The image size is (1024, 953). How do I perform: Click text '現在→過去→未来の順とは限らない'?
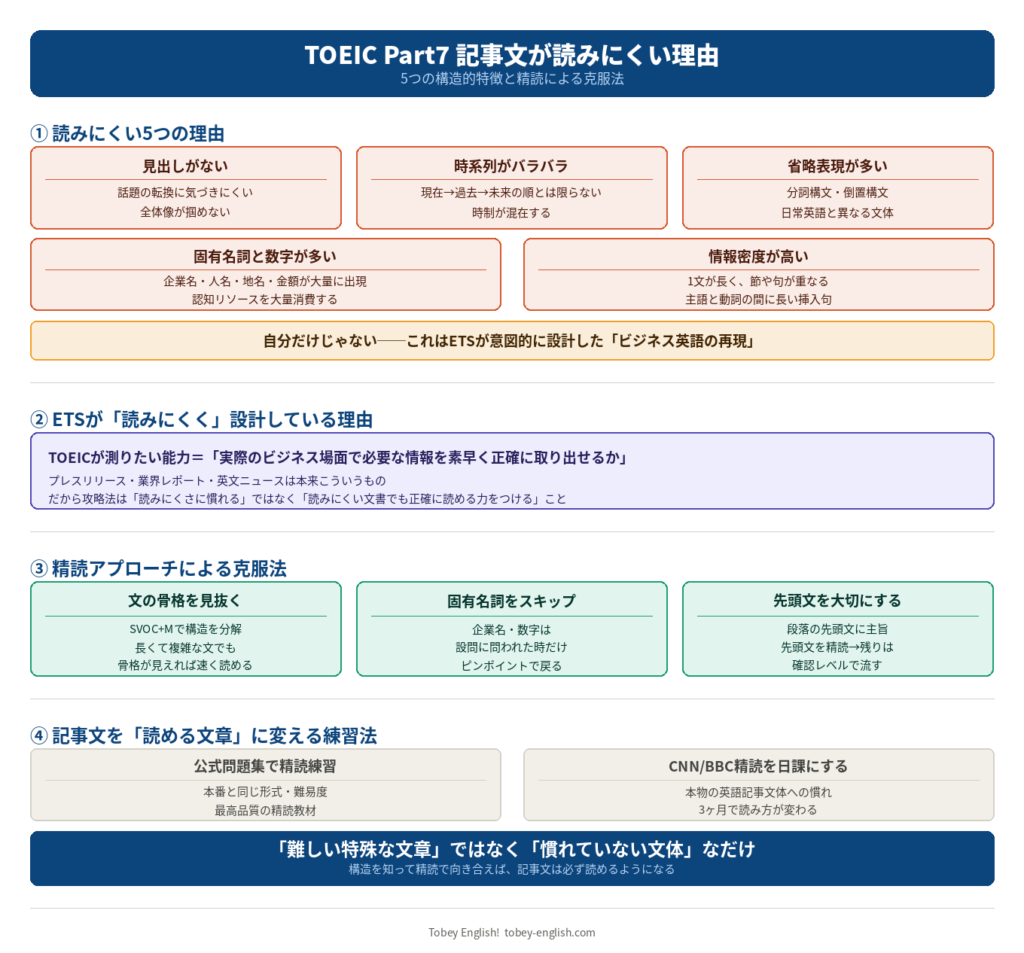511,193
